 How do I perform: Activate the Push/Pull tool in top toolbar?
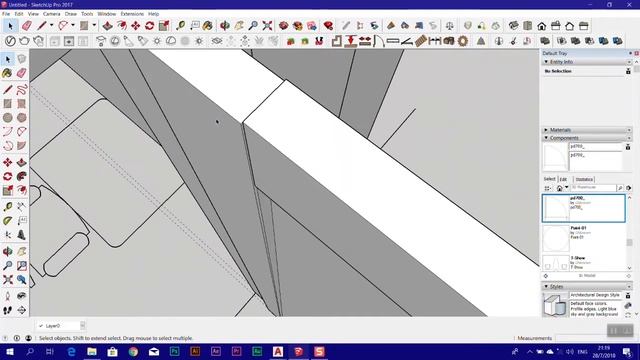pos(107,26)
